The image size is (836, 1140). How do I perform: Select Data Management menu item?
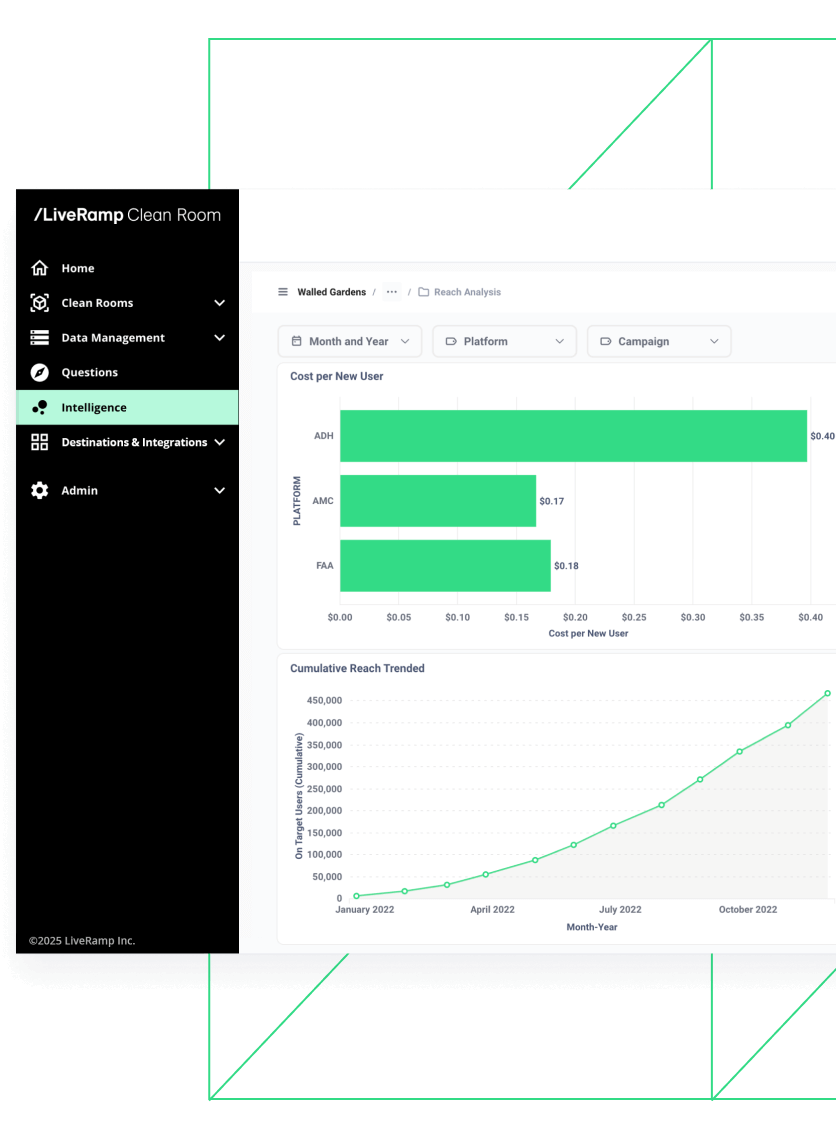[127, 338]
